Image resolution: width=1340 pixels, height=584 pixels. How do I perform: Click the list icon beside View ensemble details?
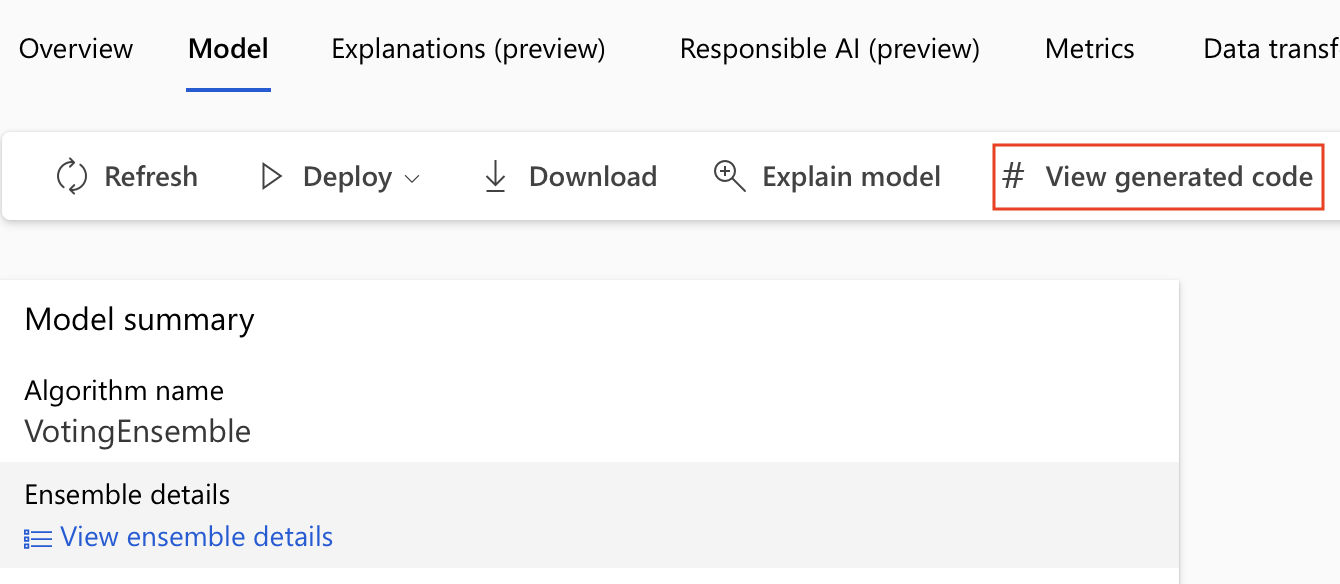[x=37, y=537]
